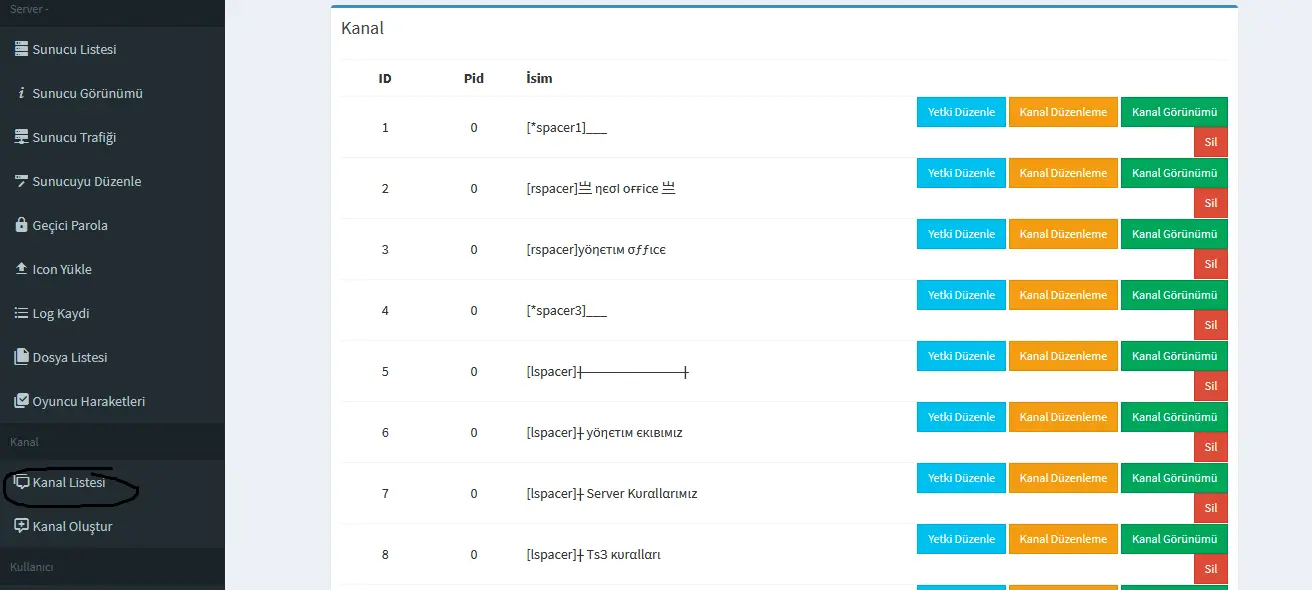
Task: Open Oyuncu Haraketleri menu item
Action: 88,401
